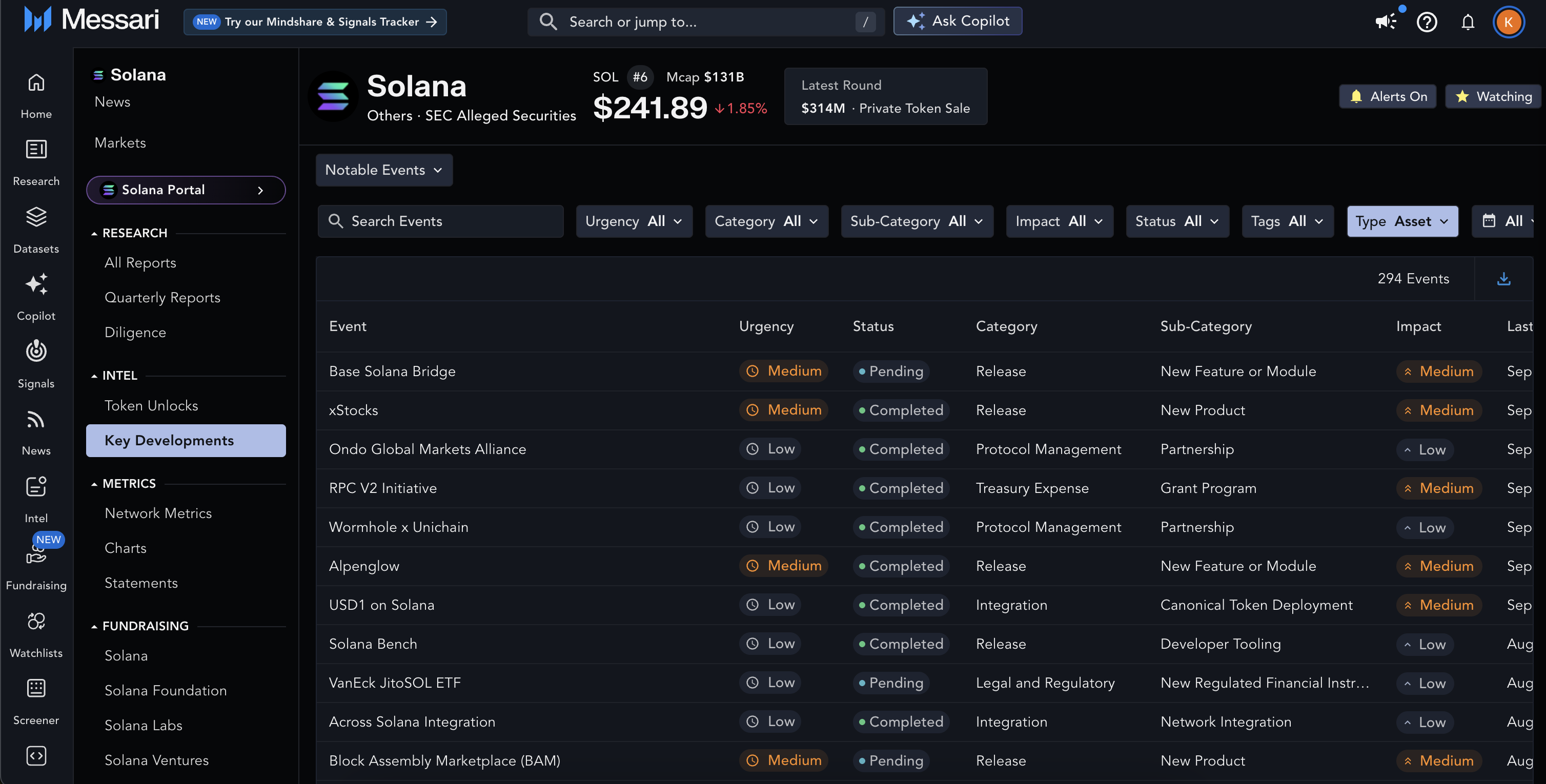The image size is (1546, 784).
Task: Open the notifications bell
Action: point(1468,22)
